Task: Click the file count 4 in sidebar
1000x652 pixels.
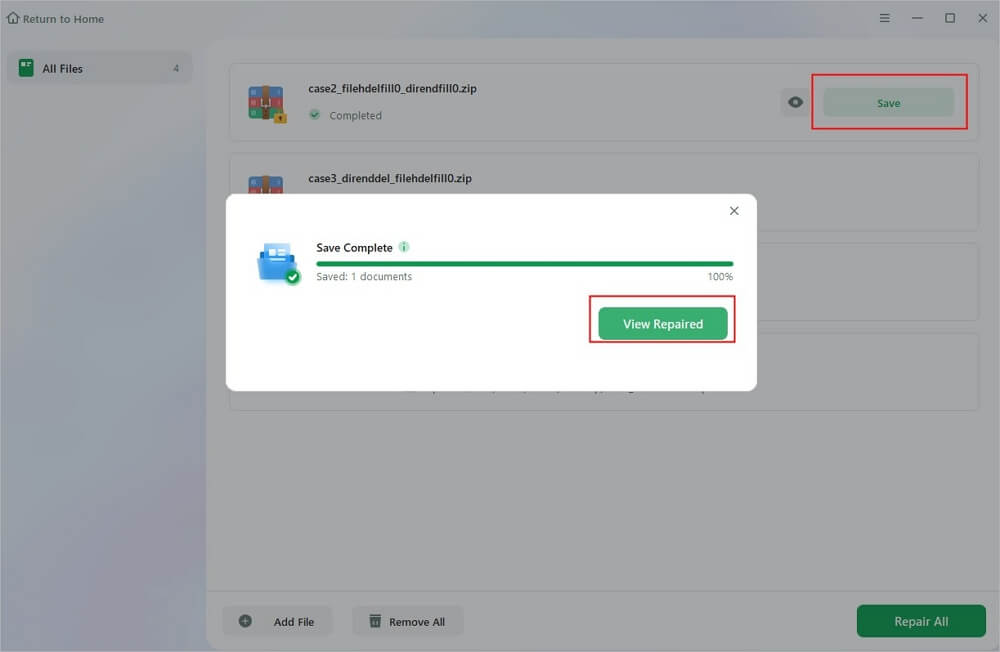Action: tap(176, 68)
